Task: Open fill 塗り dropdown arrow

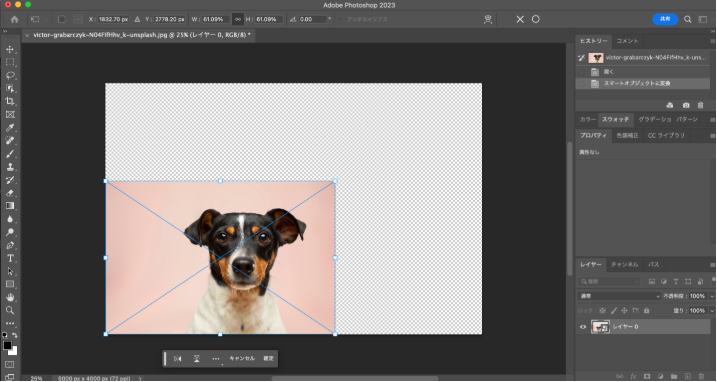Action: coord(711,311)
